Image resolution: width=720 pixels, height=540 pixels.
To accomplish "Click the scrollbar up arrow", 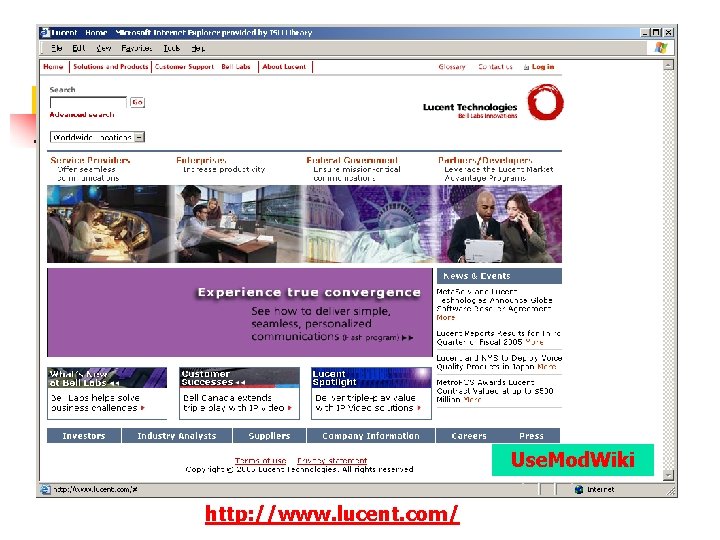I will (669, 65).
